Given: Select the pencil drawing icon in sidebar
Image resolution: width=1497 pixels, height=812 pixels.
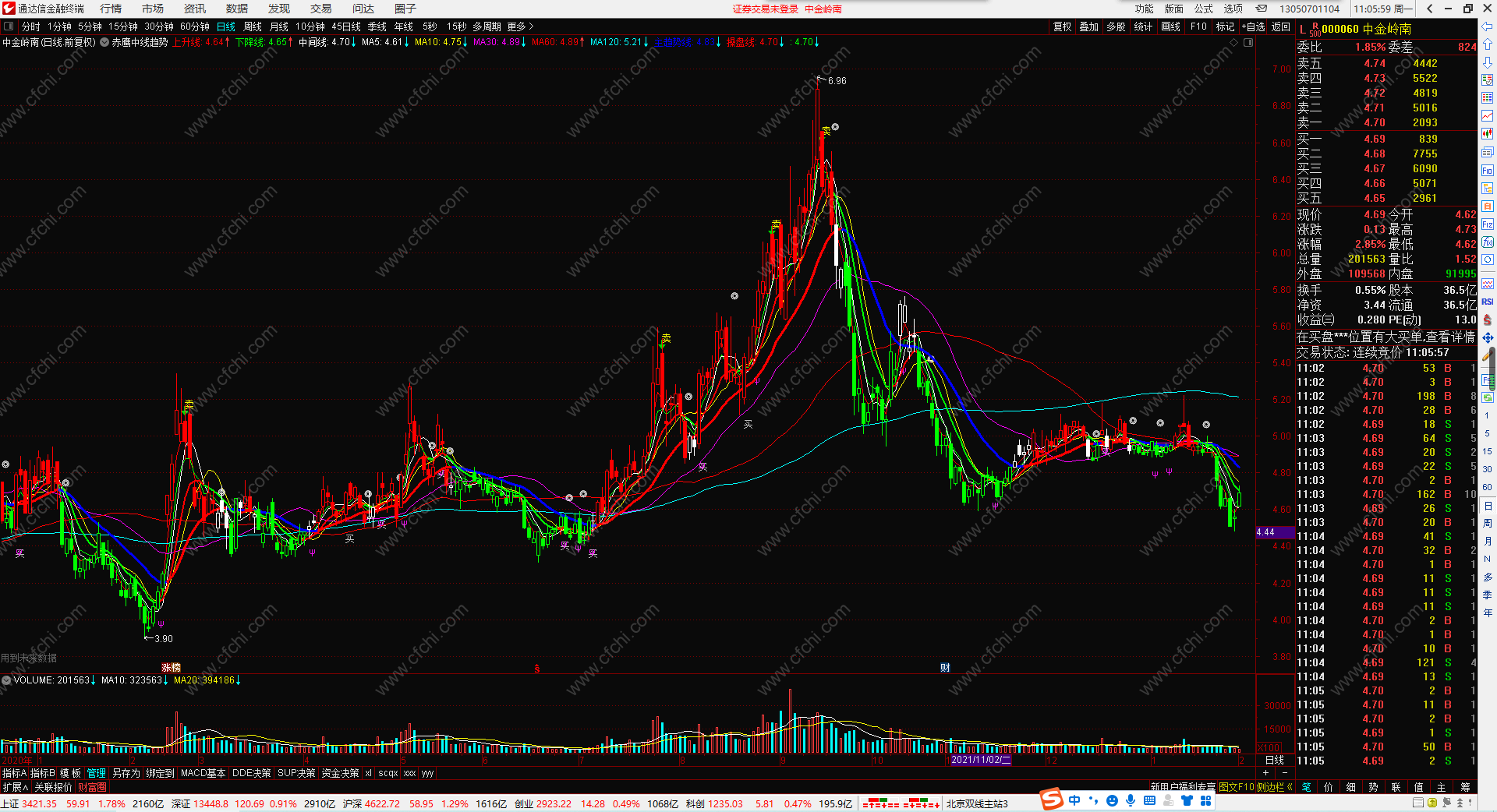Looking at the screenshot, I should 1487,355.
